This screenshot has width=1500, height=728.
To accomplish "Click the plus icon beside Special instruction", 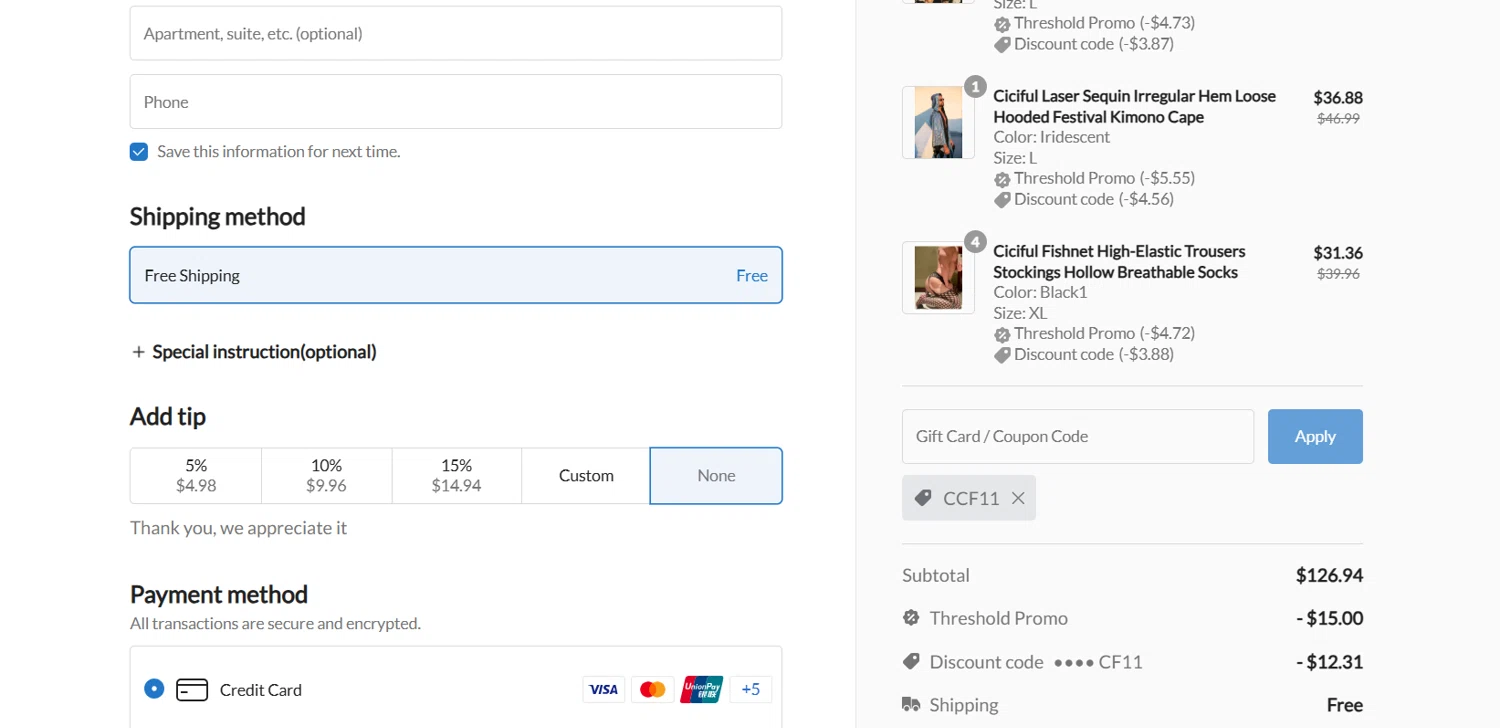I will [139, 352].
